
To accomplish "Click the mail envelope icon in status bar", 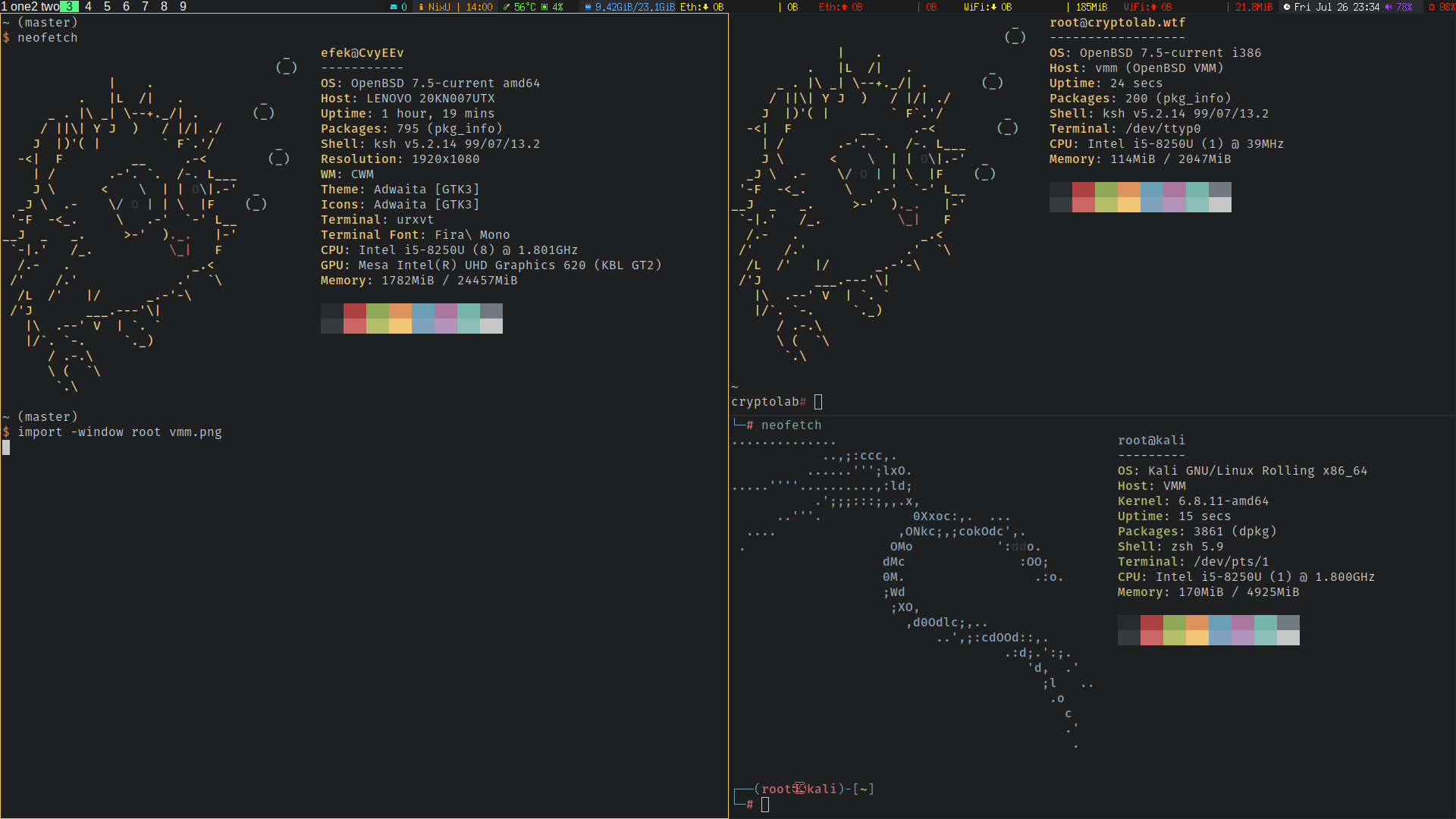I will [394, 7].
